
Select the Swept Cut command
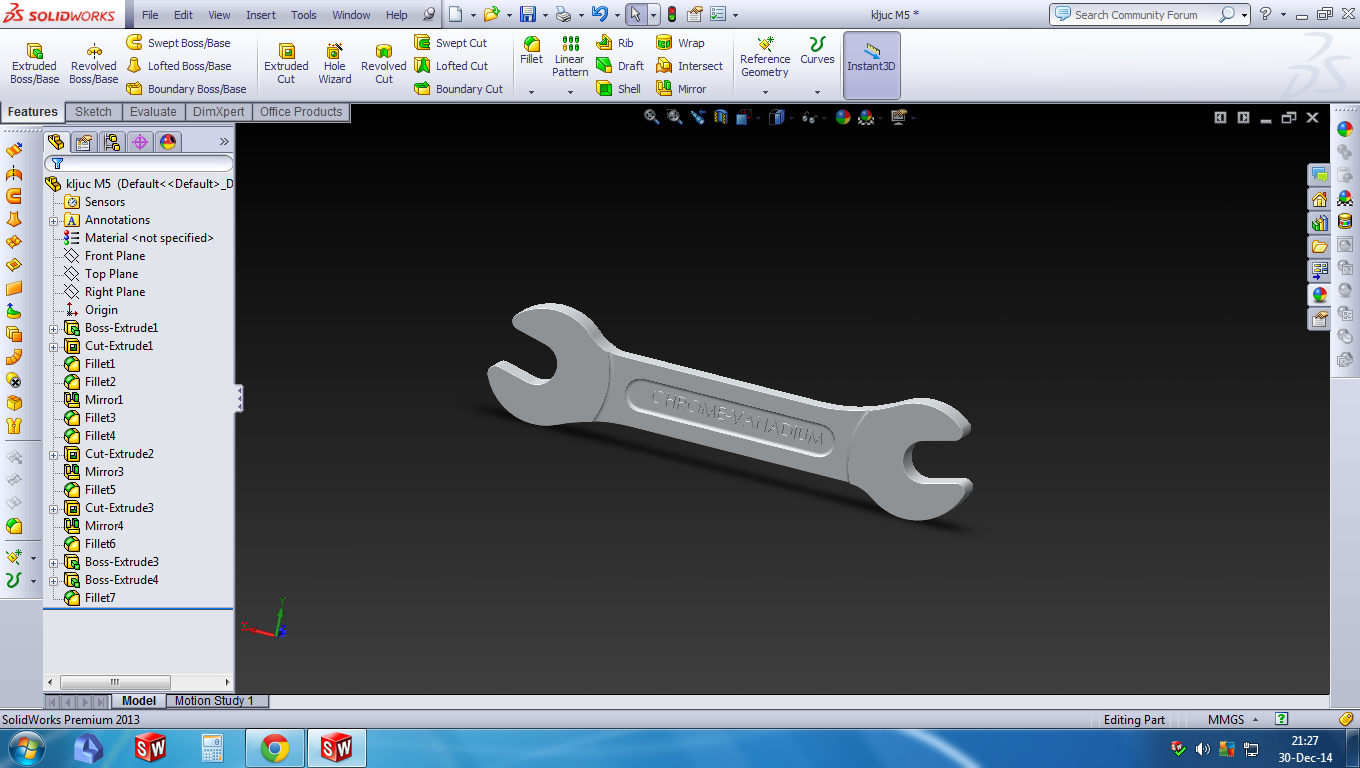(451, 43)
